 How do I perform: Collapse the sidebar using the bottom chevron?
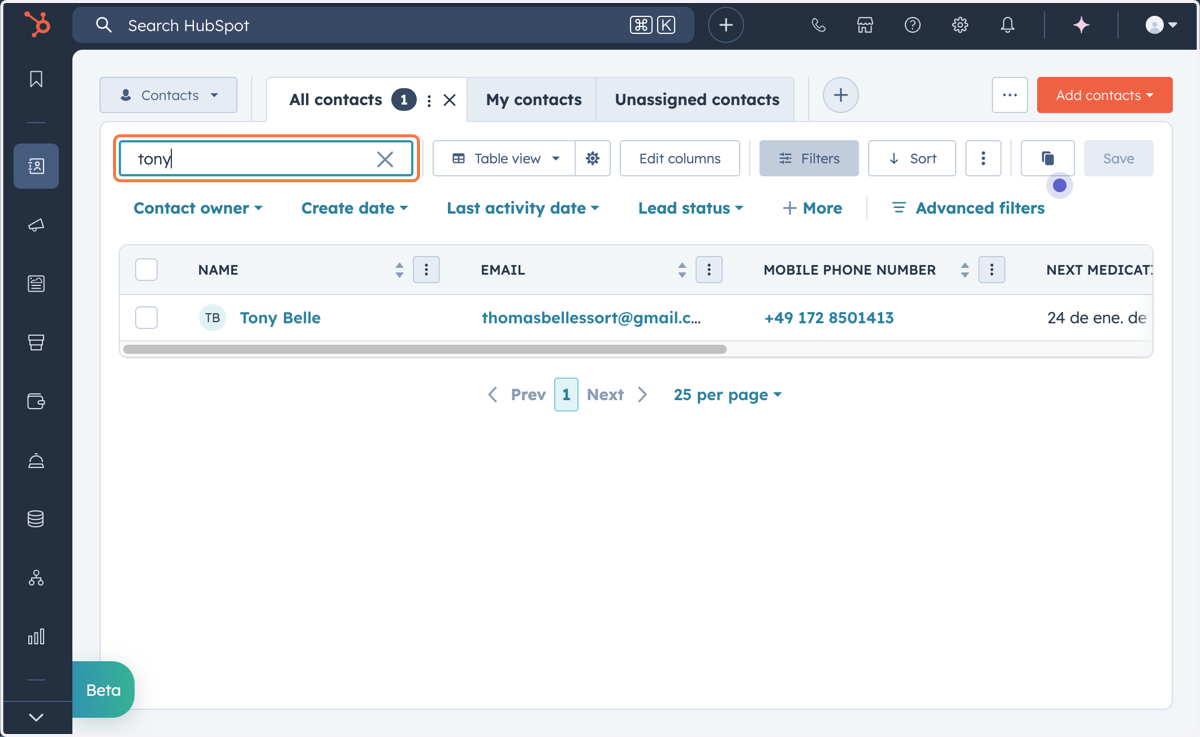click(36, 717)
